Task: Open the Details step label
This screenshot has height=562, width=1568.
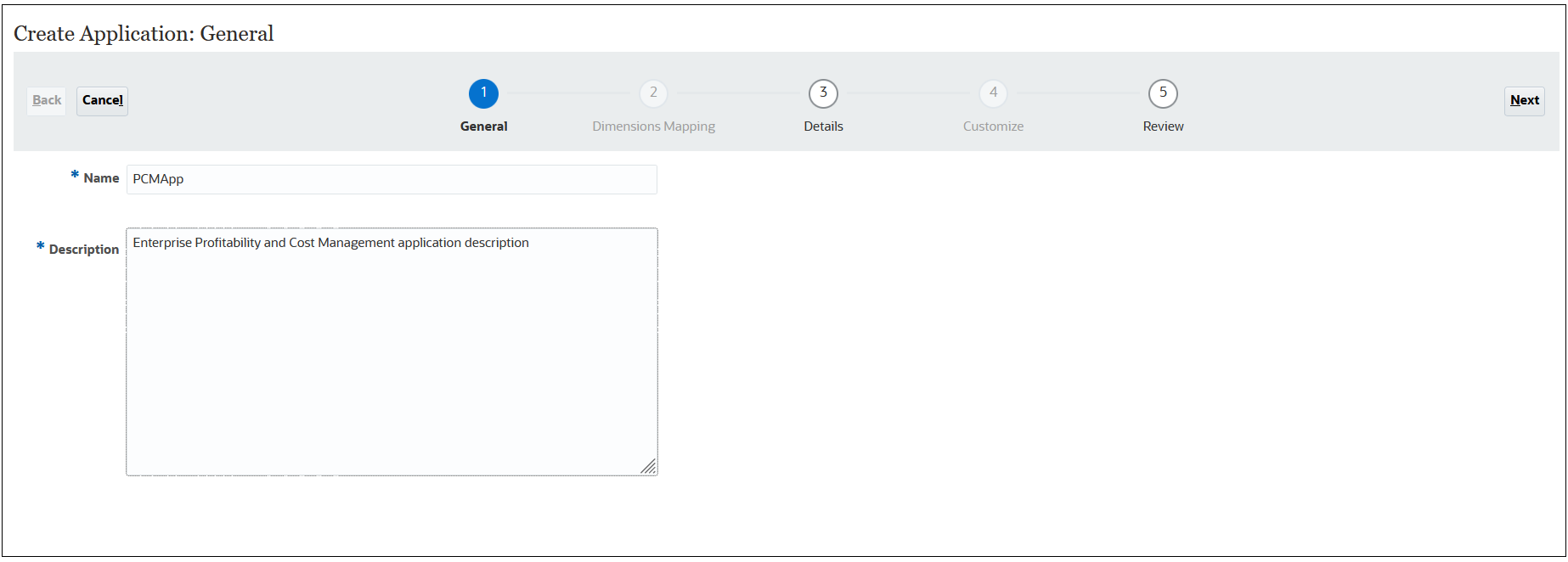Action: click(823, 126)
